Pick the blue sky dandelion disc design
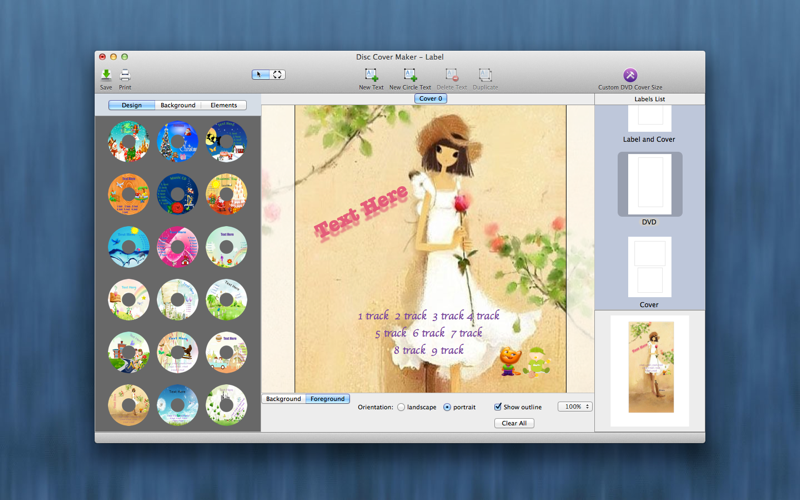This screenshot has height=500, width=800. [x=178, y=405]
